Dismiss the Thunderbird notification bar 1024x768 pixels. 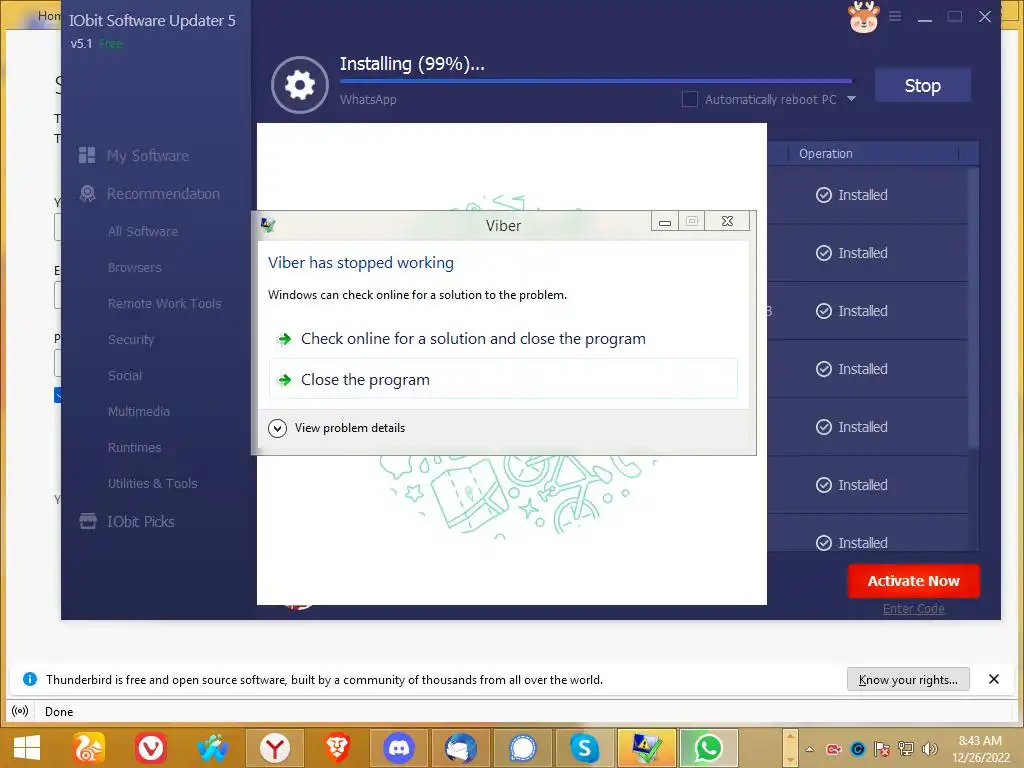click(993, 679)
